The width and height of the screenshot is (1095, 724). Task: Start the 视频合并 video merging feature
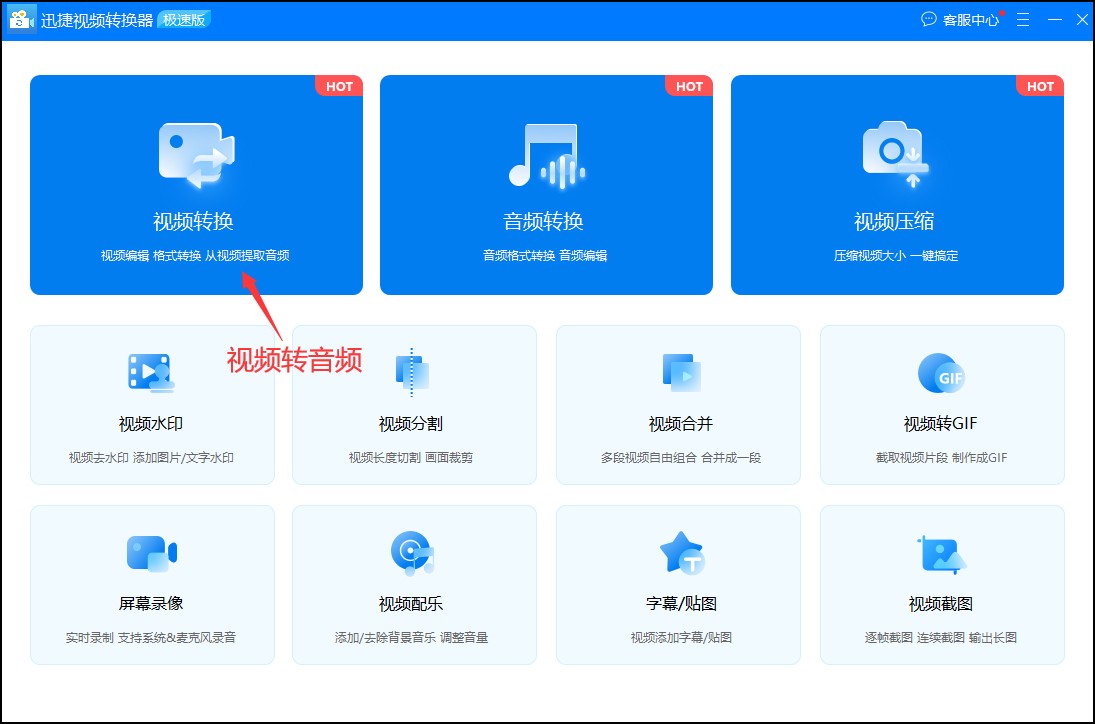coord(678,405)
